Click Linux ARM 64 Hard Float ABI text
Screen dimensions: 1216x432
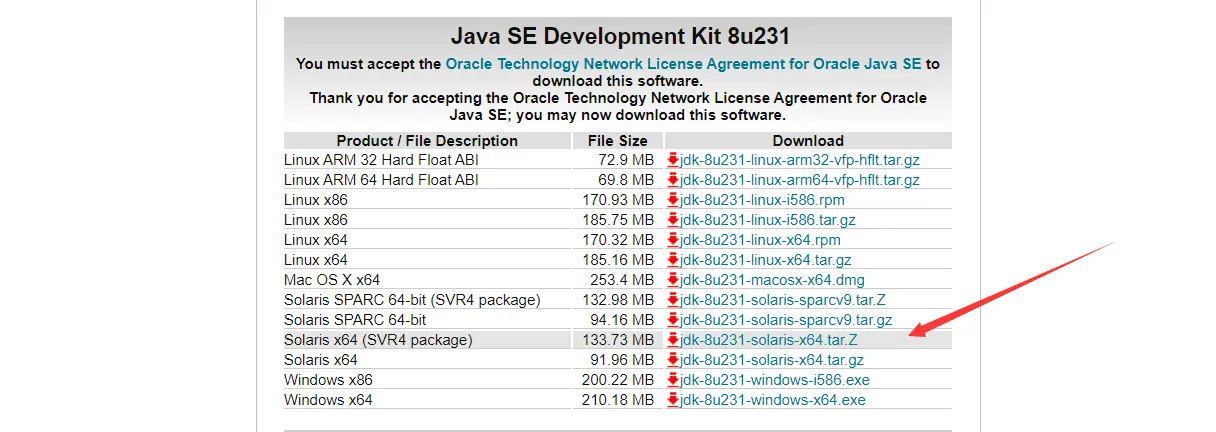point(381,180)
